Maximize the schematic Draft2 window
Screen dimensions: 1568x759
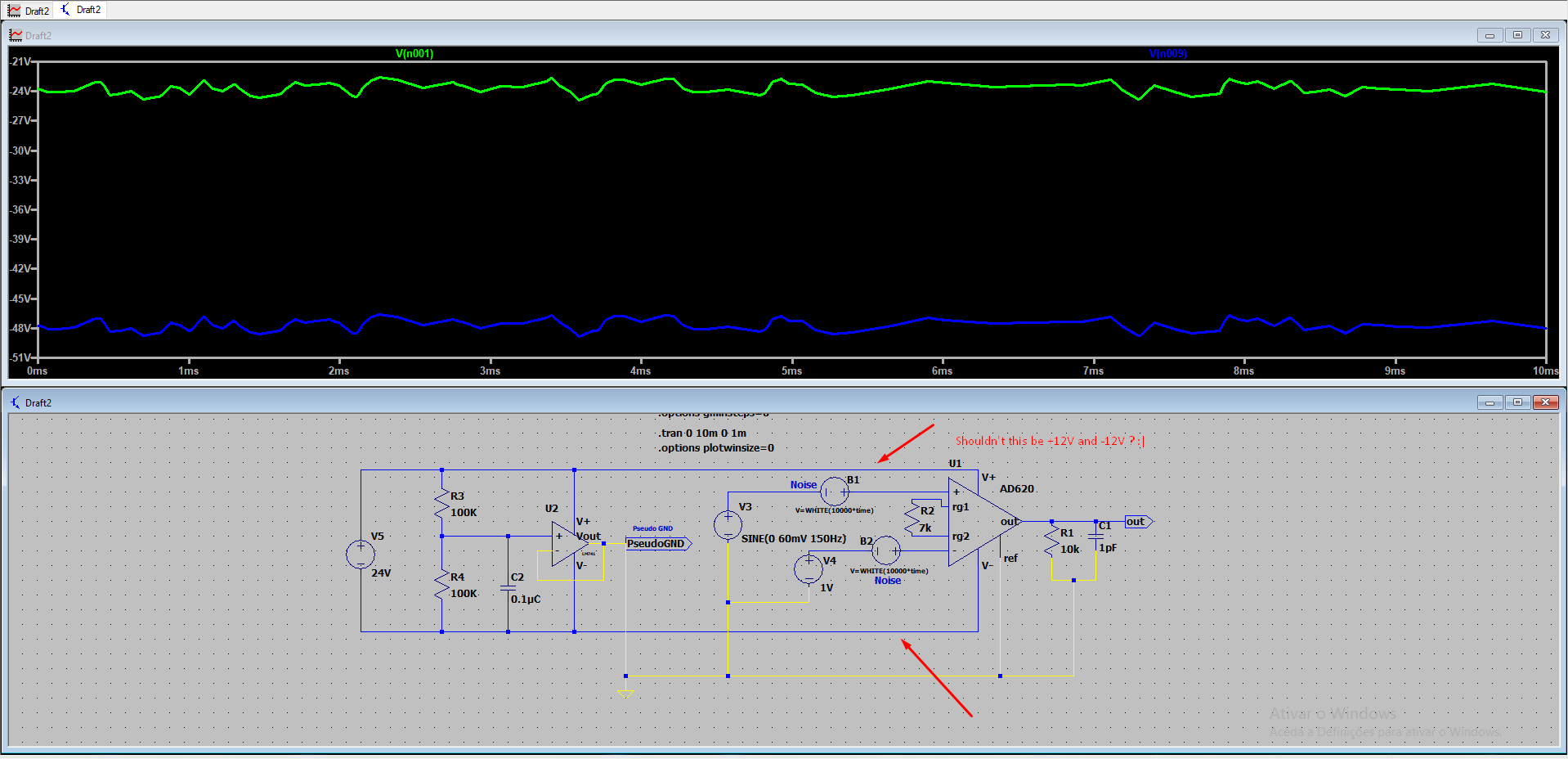pyautogui.click(x=1517, y=402)
